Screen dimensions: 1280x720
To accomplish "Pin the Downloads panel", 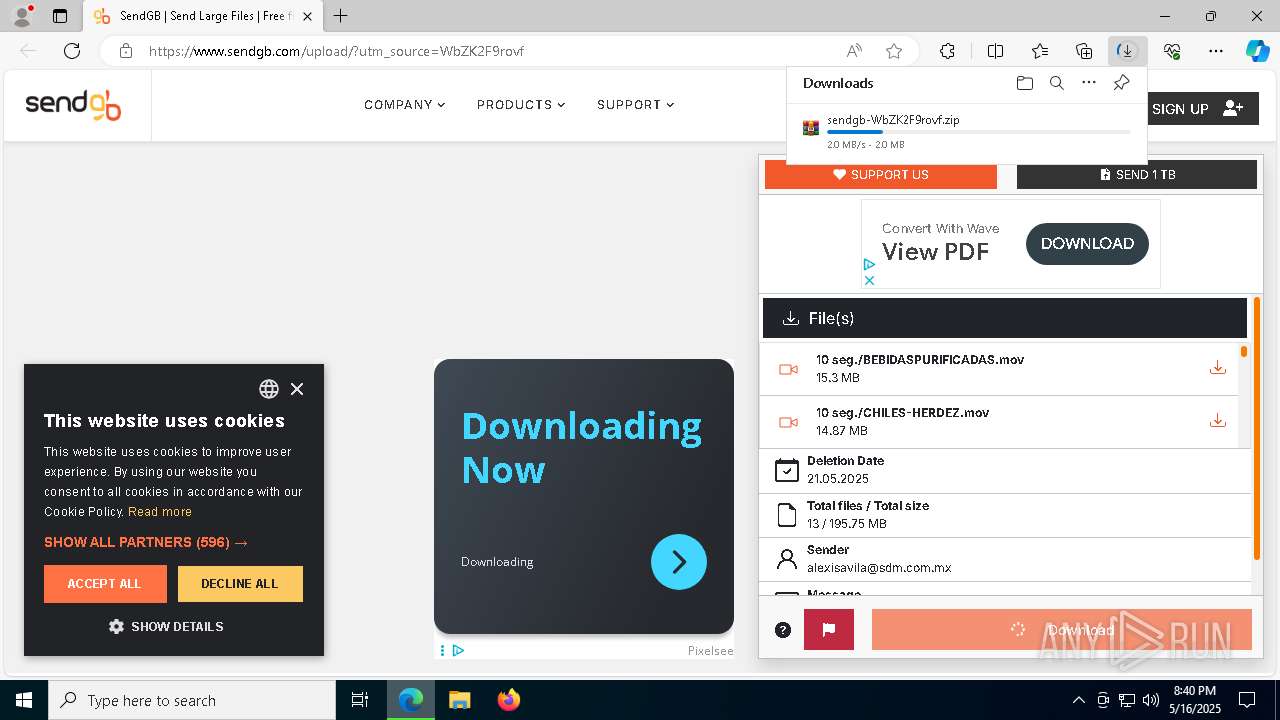I will (x=1121, y=83).
